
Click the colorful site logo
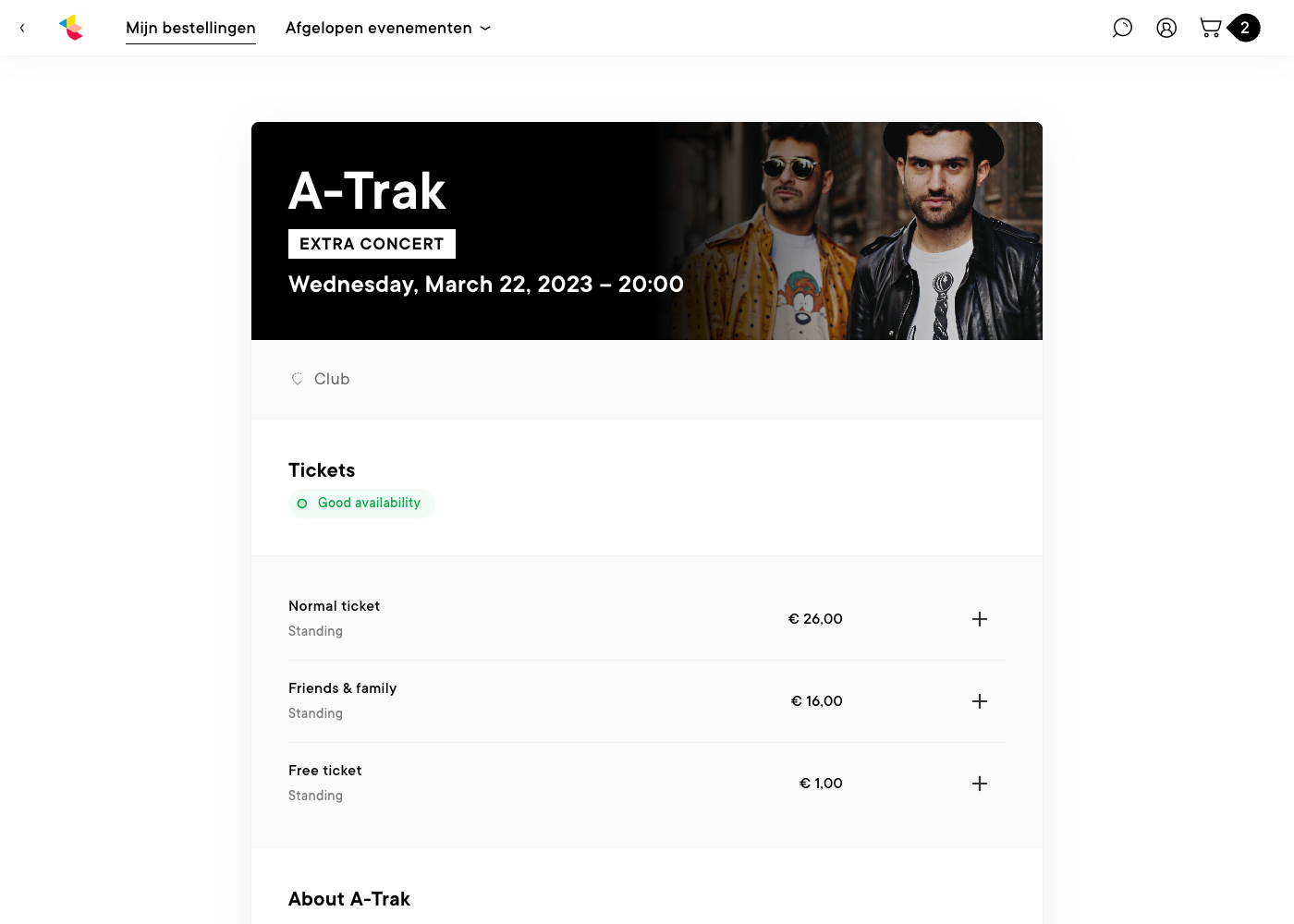71,28
